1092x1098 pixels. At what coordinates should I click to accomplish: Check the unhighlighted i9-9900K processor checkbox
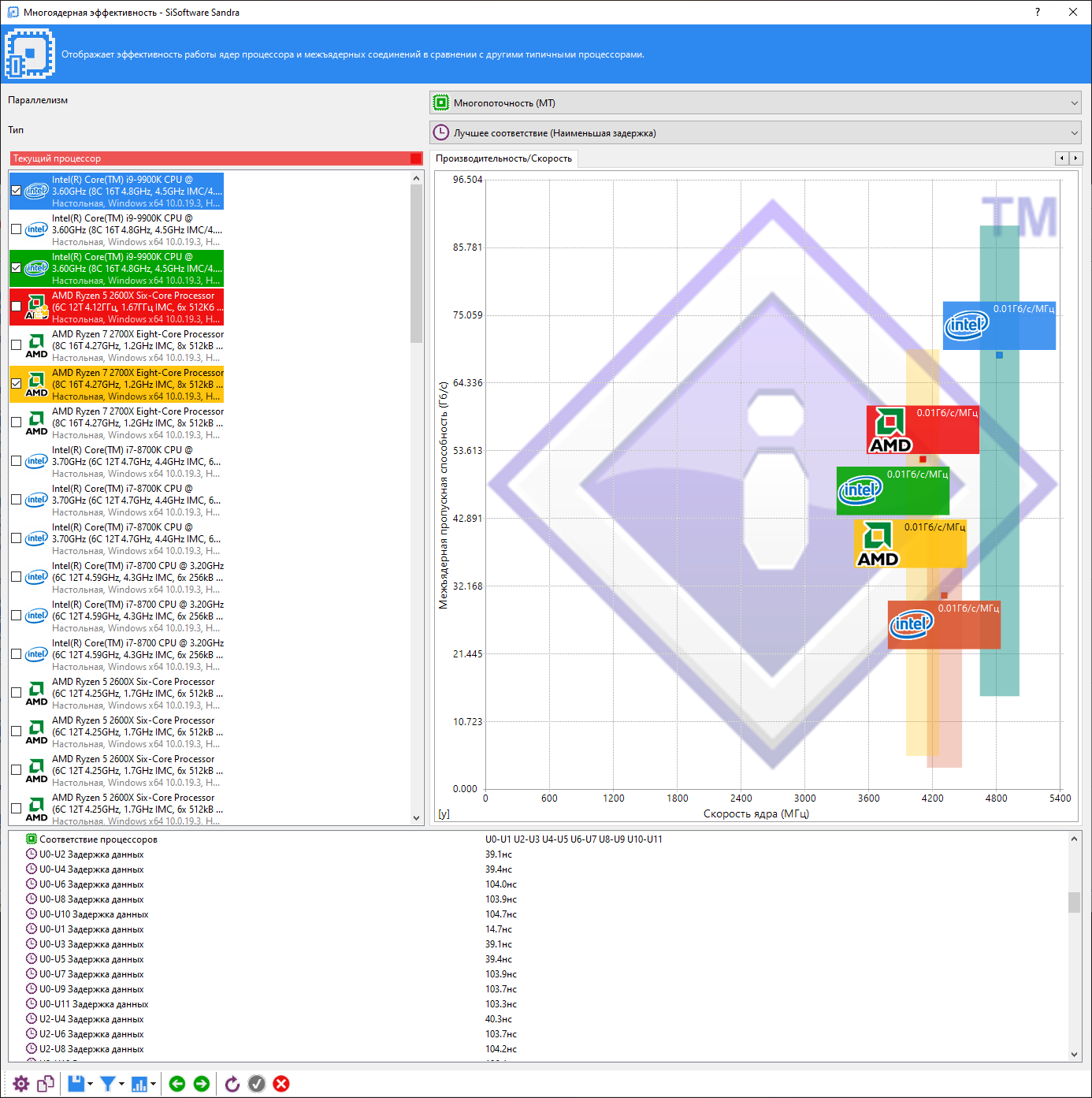tap(16, 229)
